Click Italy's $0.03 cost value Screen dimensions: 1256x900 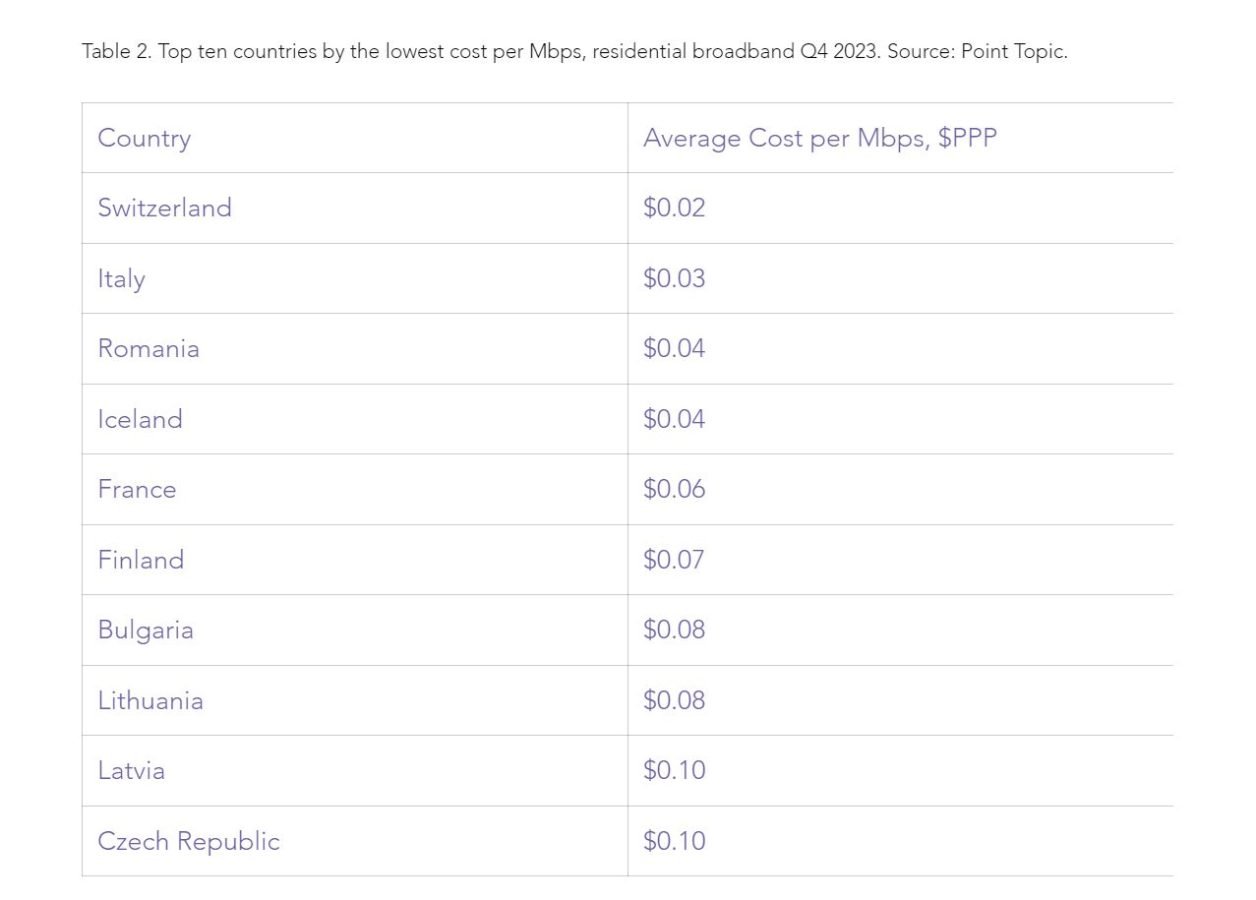pyautogui.click(x=674, y=278)
